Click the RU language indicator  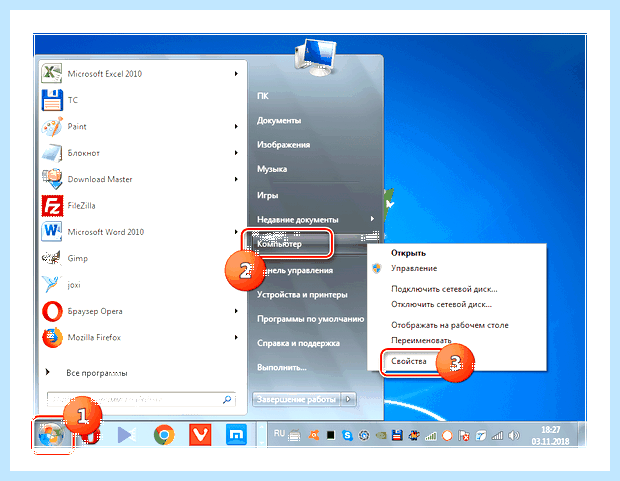point(279,434)
